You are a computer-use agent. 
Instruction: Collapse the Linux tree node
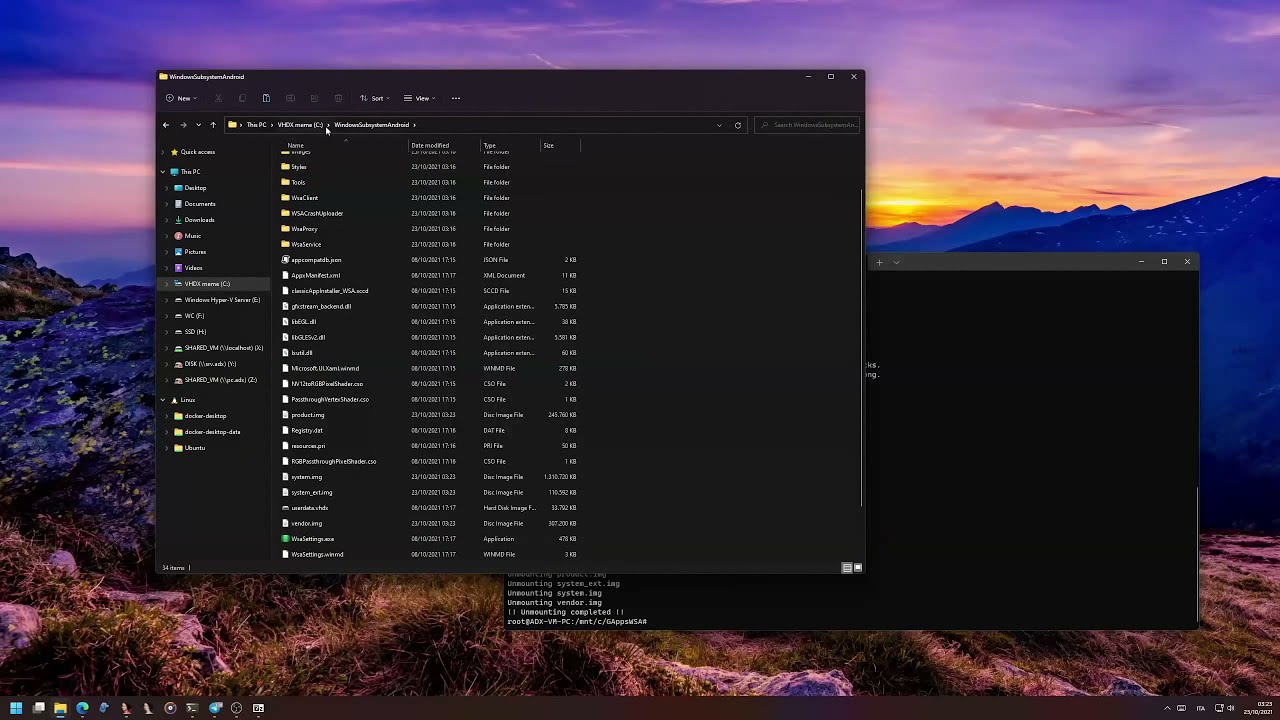(163, 400)
